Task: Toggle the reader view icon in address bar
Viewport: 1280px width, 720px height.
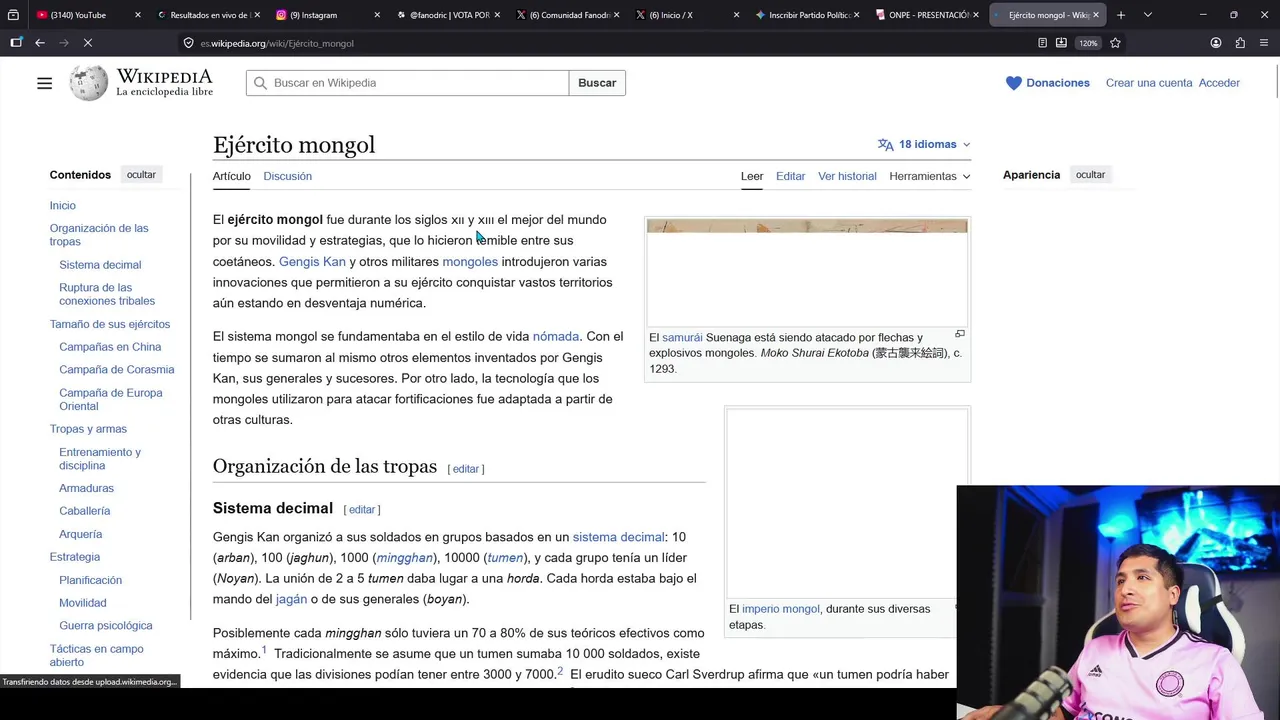Action: pyautogui.click(x=1042, y=43)
